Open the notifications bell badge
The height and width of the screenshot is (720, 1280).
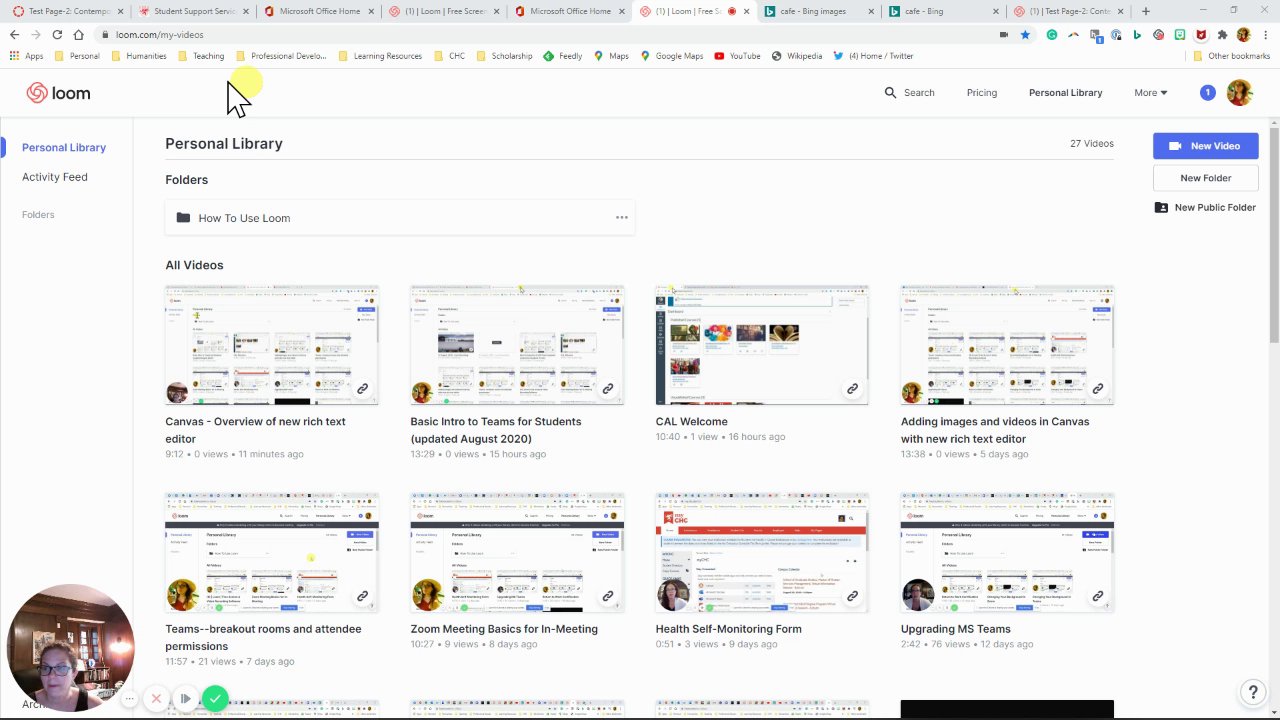(1207, 93)
